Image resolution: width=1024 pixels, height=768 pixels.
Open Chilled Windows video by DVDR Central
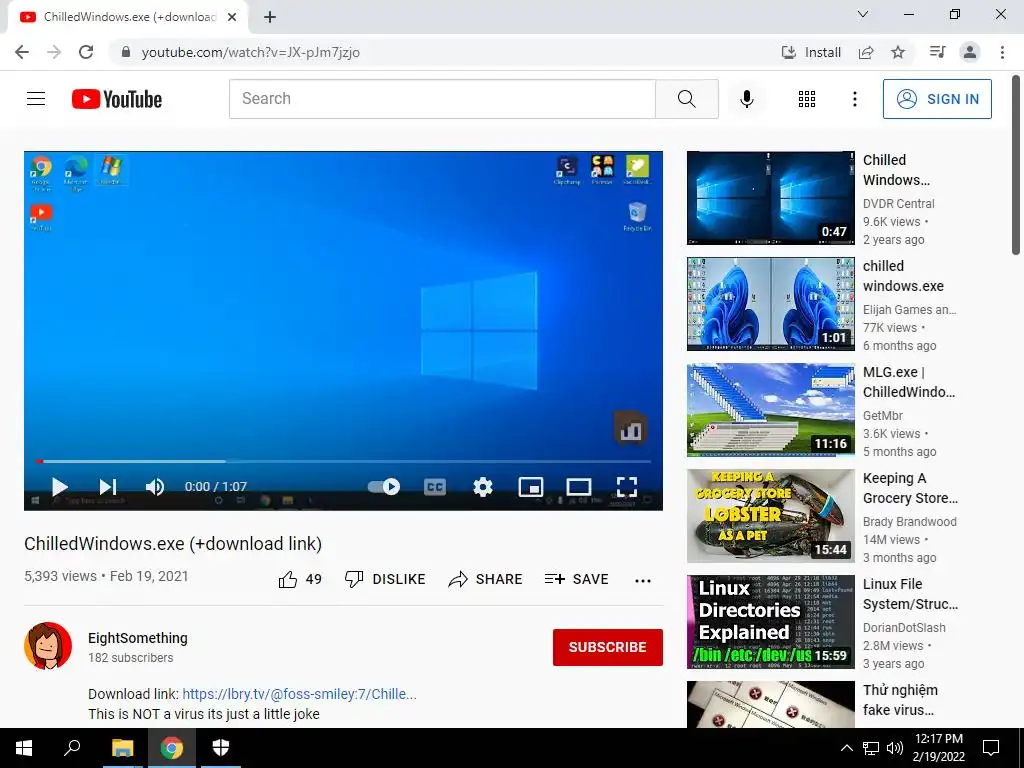[x=771, y=198]
